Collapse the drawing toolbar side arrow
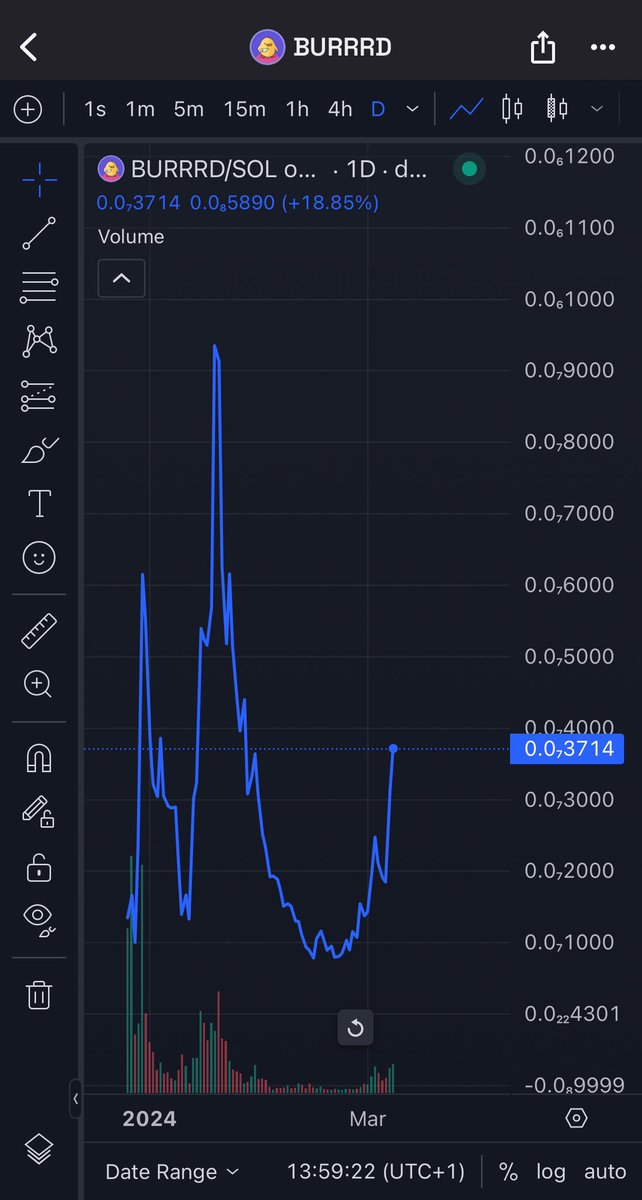The image size is (642, 1200). 76,1098
